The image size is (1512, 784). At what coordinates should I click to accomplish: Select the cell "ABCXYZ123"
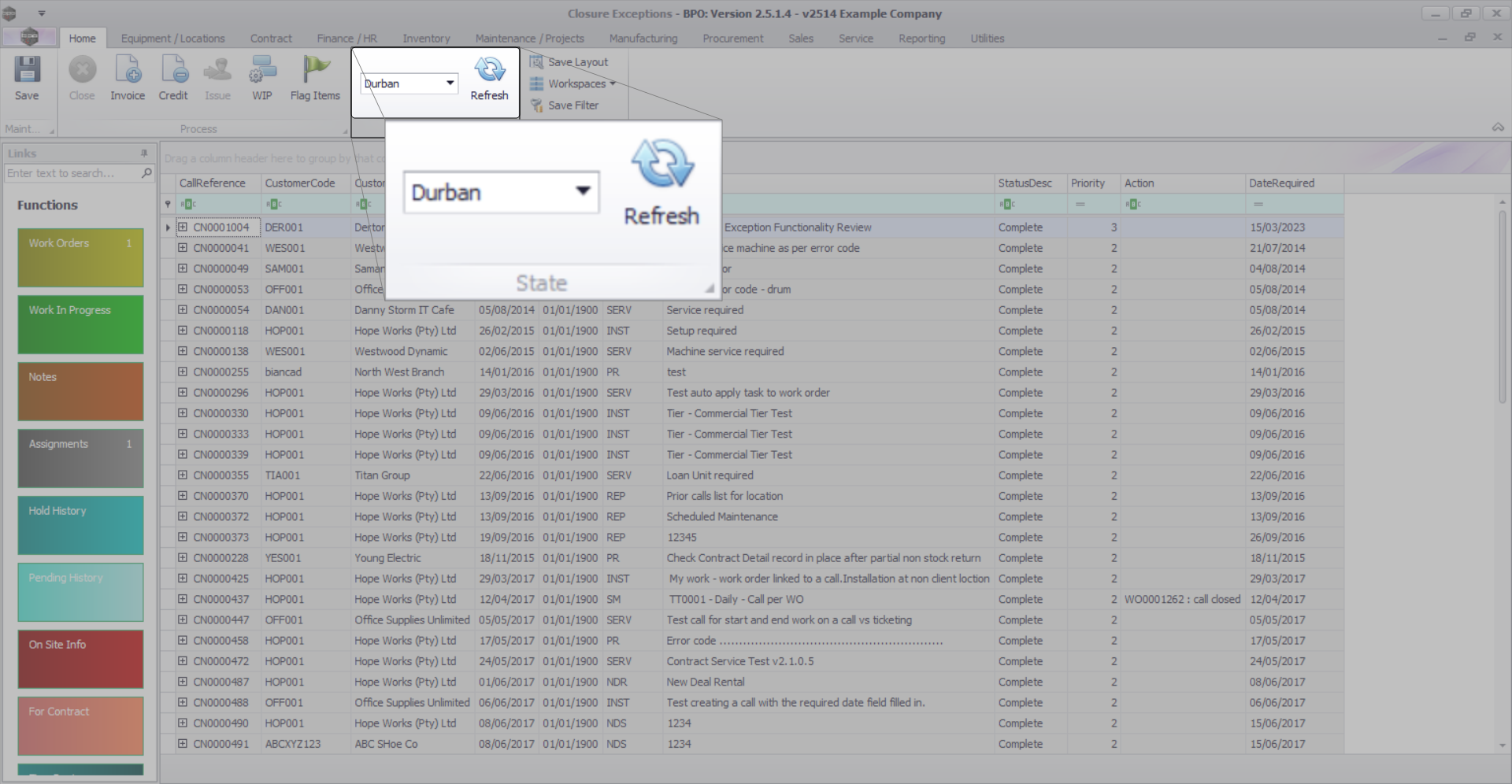(306, 744)
